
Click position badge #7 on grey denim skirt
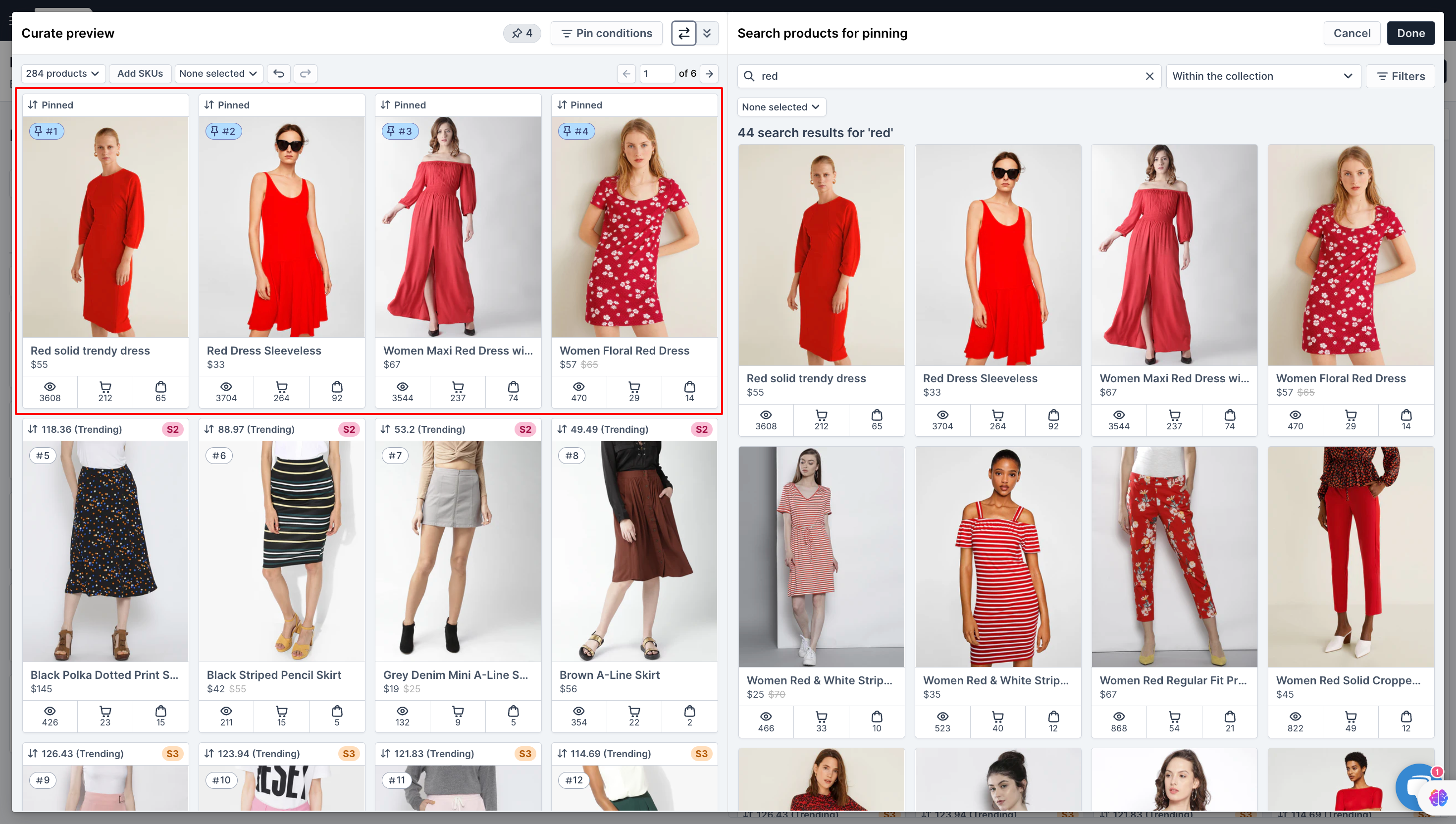point(395,456)
